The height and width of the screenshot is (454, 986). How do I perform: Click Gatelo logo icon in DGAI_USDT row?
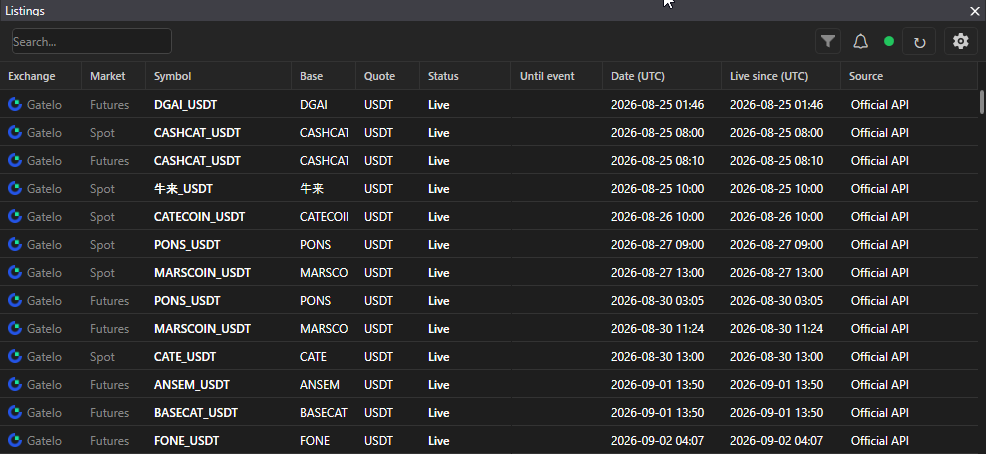pyautogui.click(x=15, y=104)
